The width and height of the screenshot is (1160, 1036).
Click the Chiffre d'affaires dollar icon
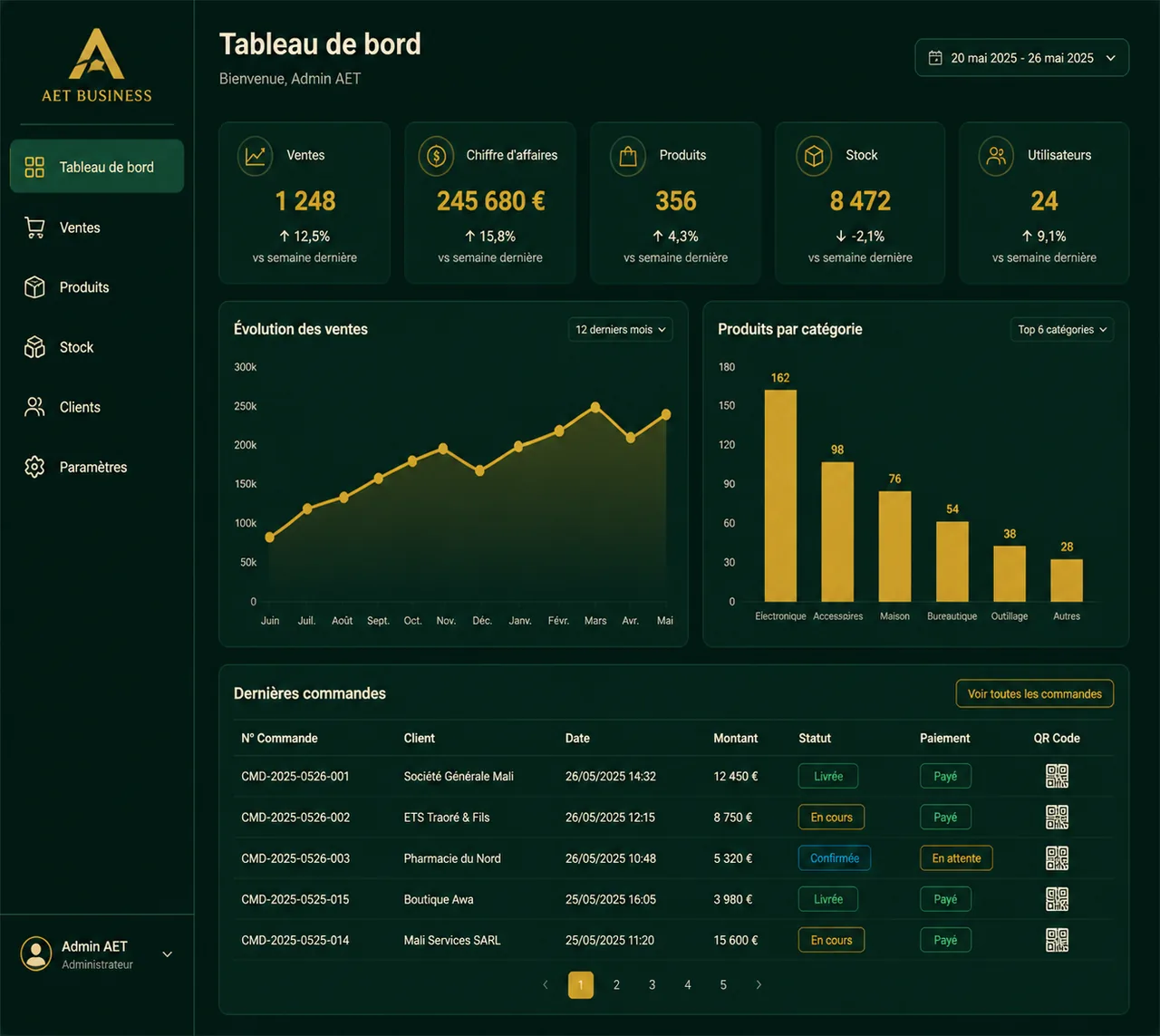coord(436,156)
